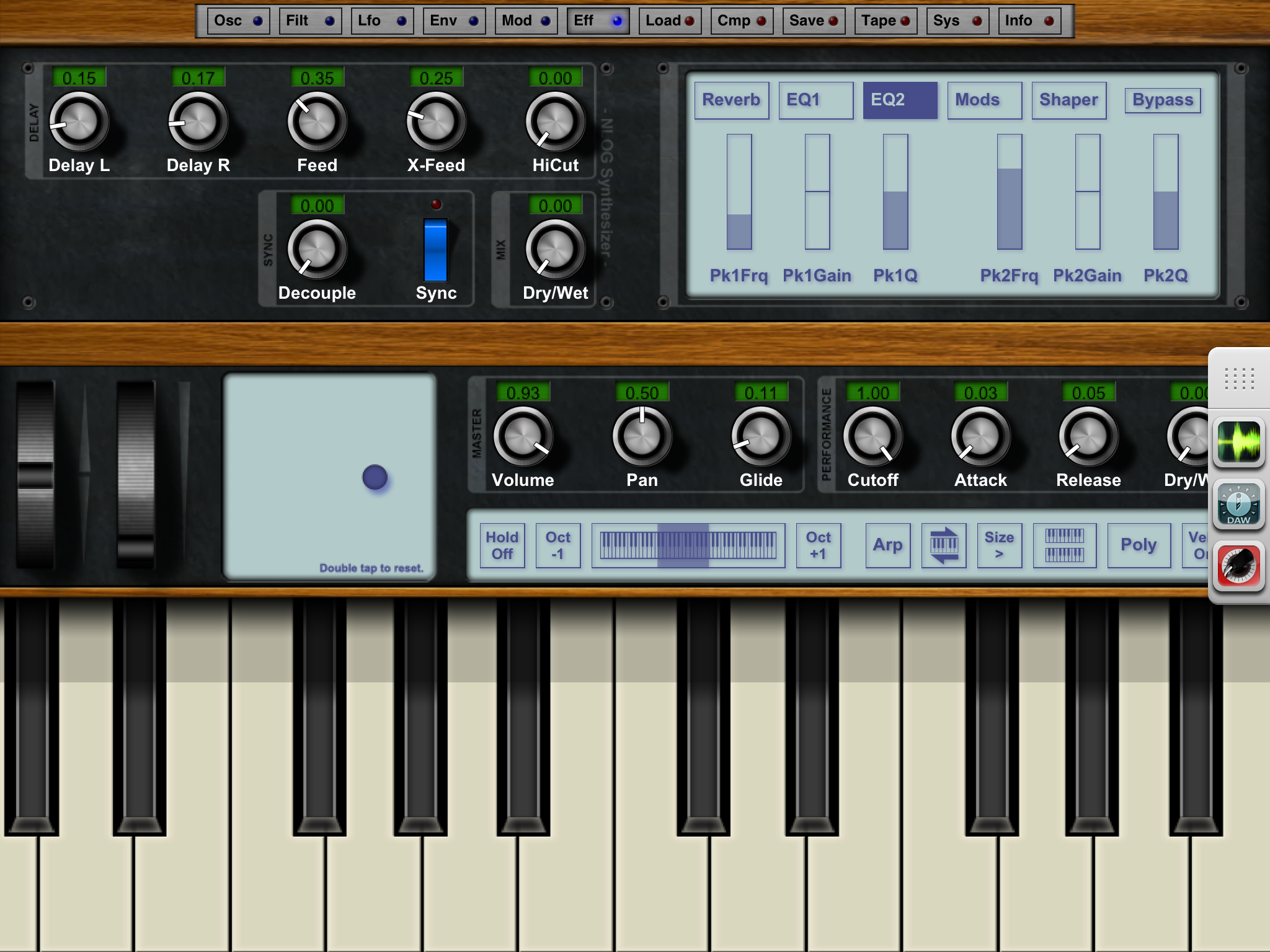Shift keyboard up with Oct +1
Image resolution: width=1270 pixels, height=952 pixels.
(x=819, y=545)
